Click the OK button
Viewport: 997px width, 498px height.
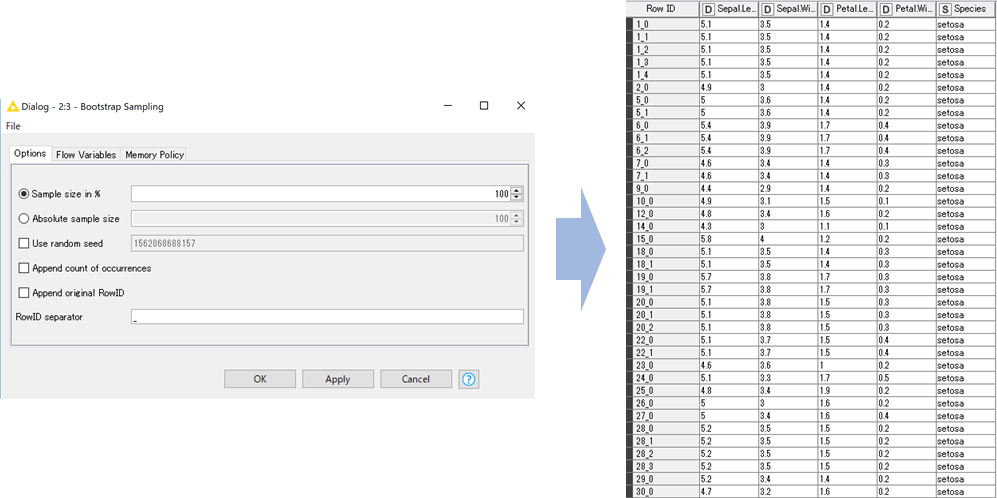pos(259,379)
